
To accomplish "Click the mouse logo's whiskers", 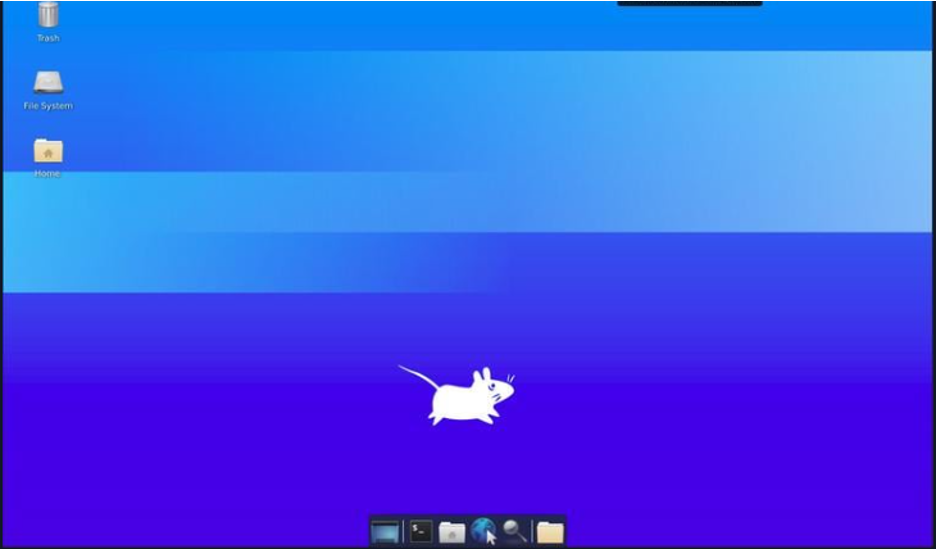I will (x=511, y=378).
